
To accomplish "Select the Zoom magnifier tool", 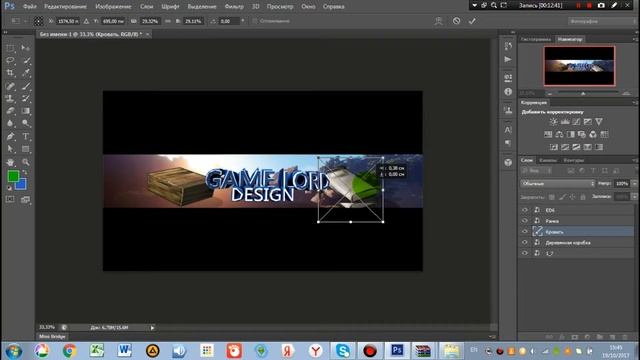I will [26, 162].
